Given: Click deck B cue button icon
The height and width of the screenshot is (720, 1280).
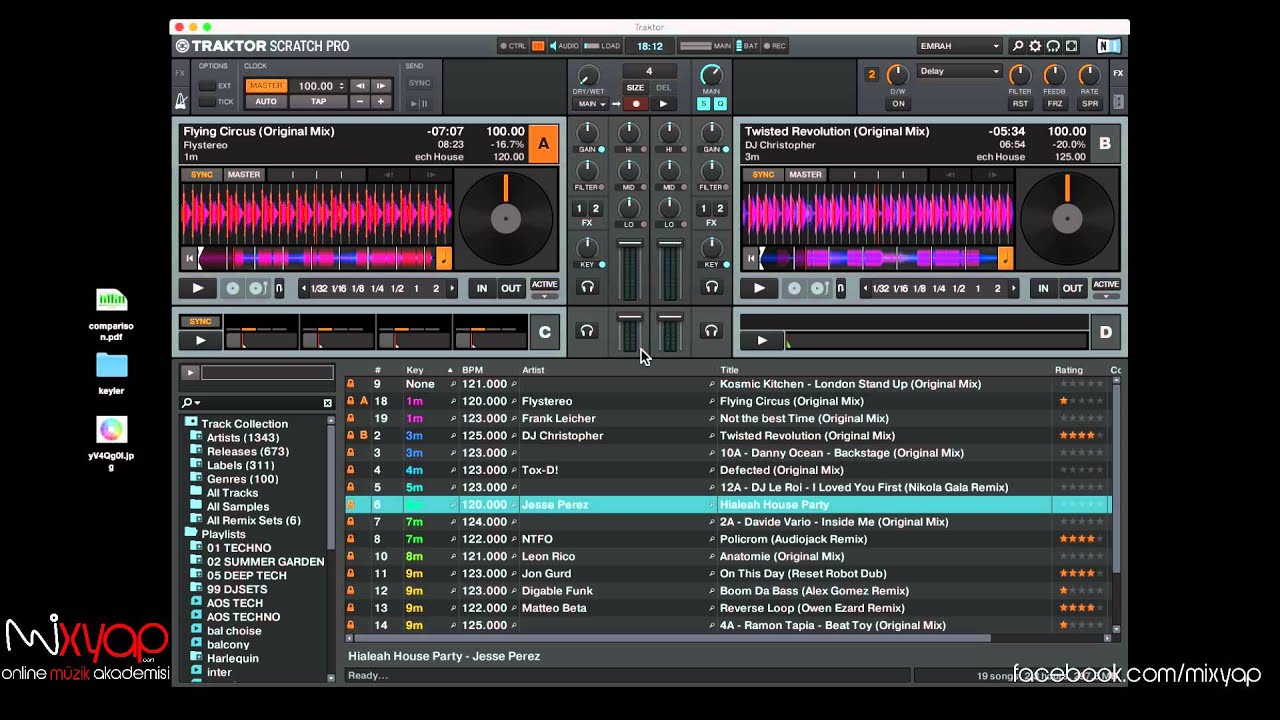Looking at the screenshot, I should point(794,288).
